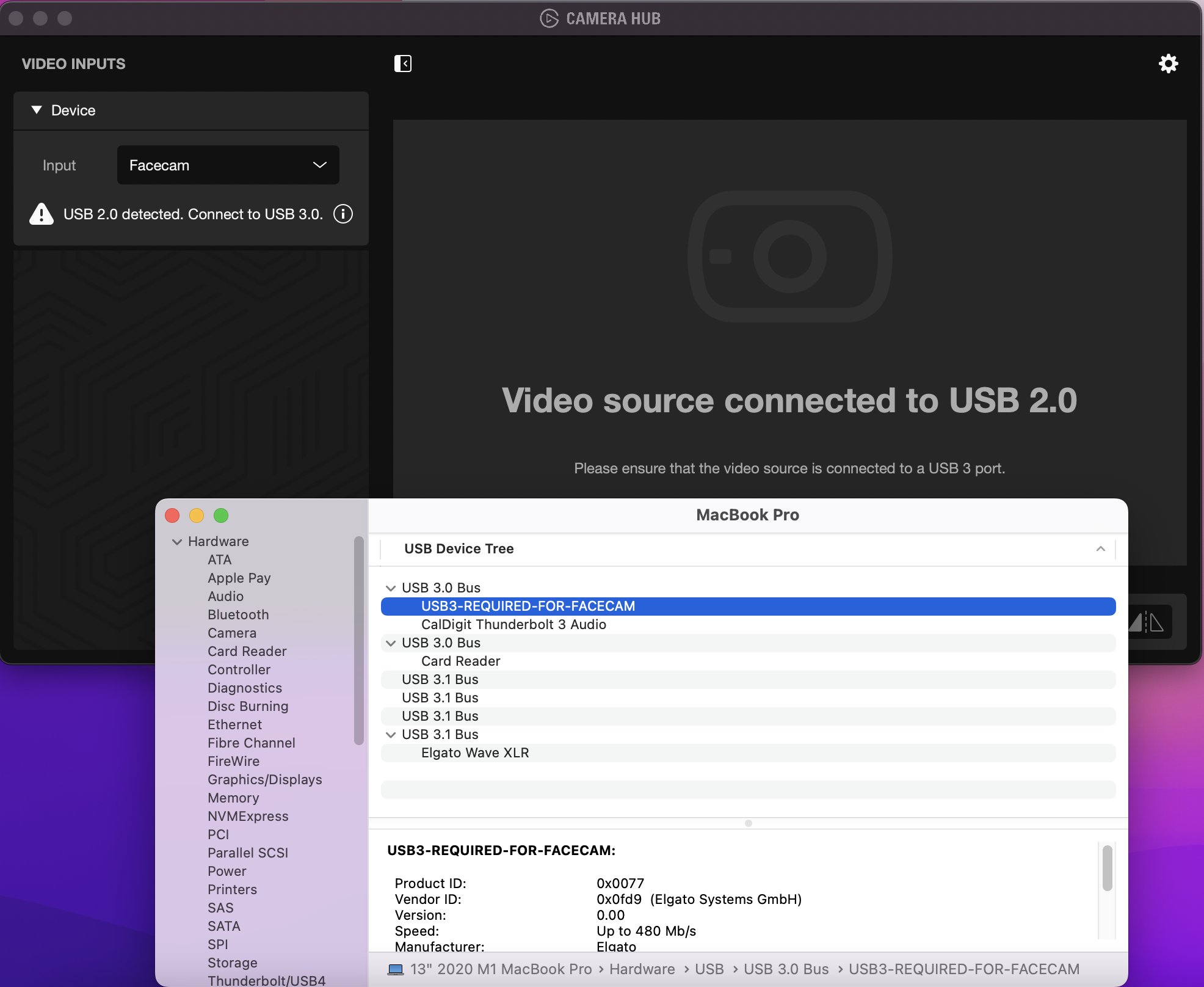Select SPI in Hardware sidebar
Viewport: 1204px width, 987px height.
point(217,944)
